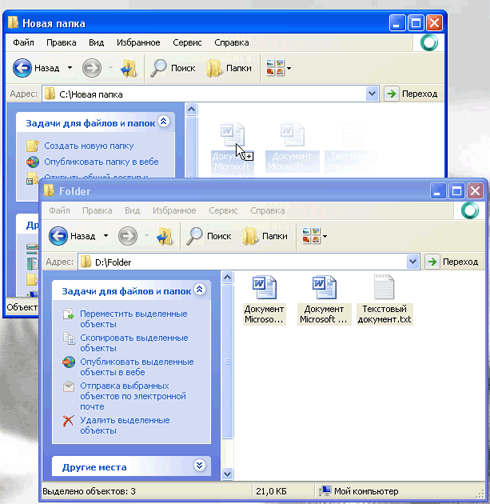Image resolution: width=490 pixels, height=504 pixels.
Task: Open Поиск search in Новая папка window
Action: [173, 68]
